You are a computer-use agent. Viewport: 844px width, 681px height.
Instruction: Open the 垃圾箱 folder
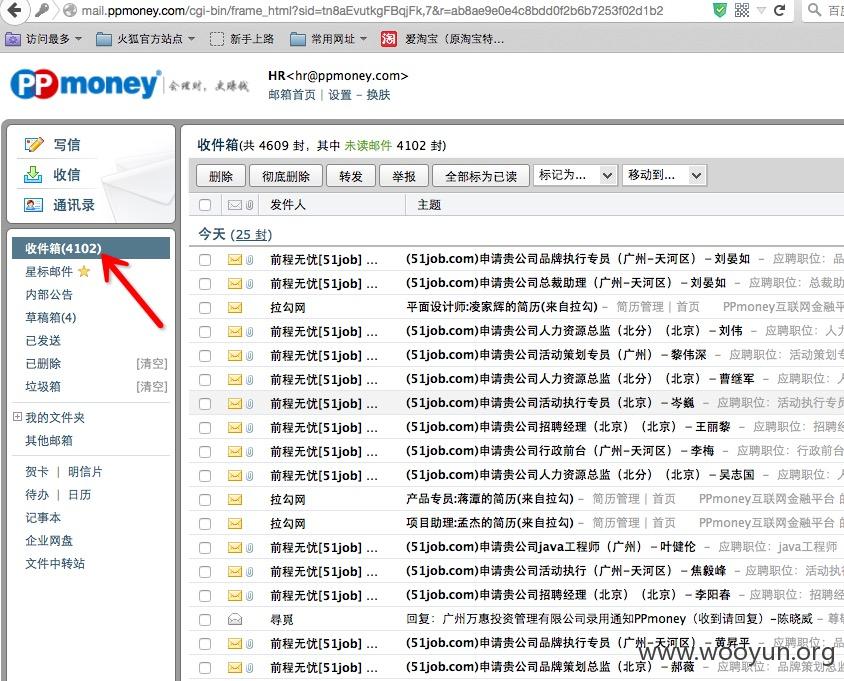(x=43, y=387)
